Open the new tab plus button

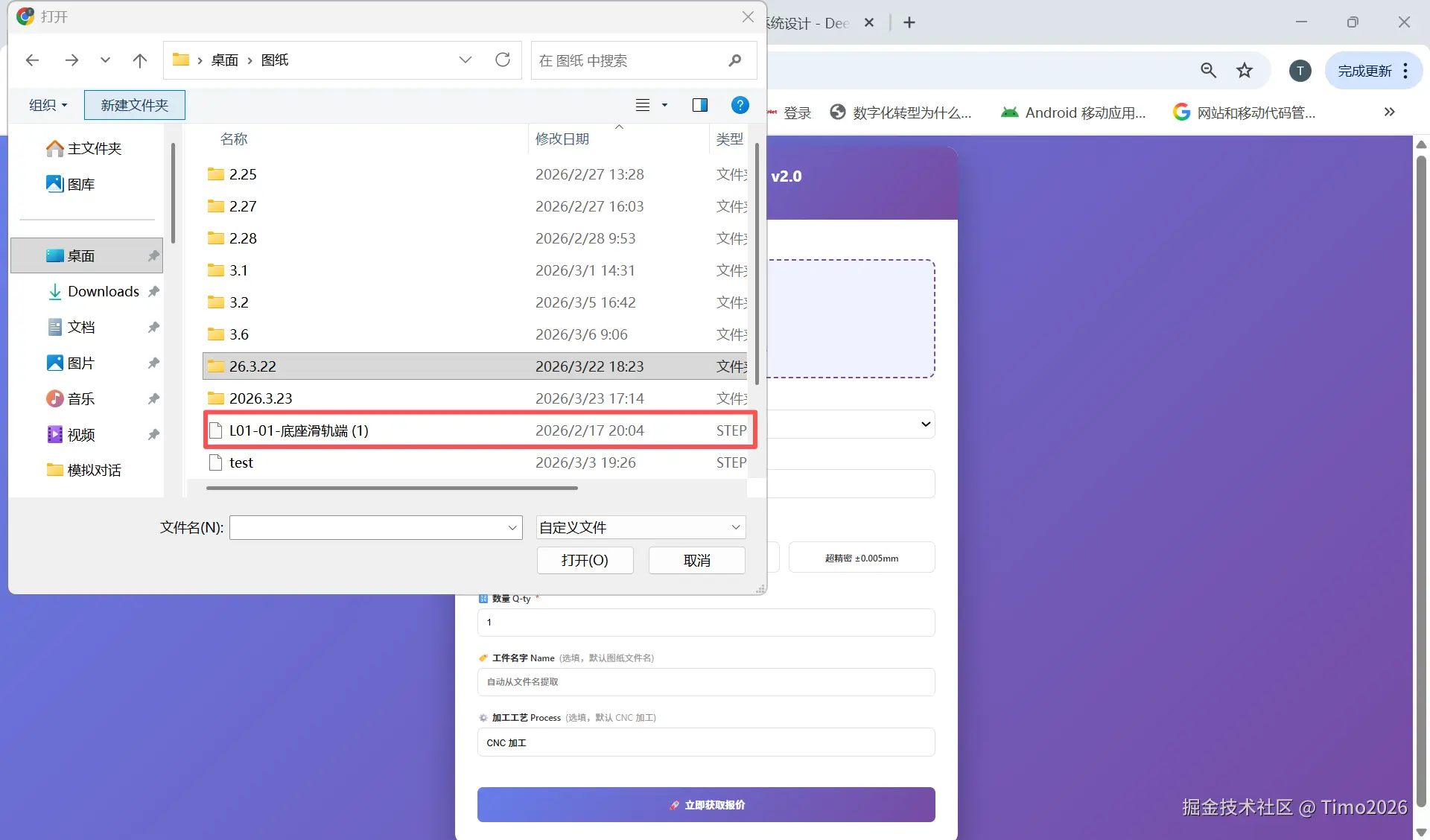(909, 22)
